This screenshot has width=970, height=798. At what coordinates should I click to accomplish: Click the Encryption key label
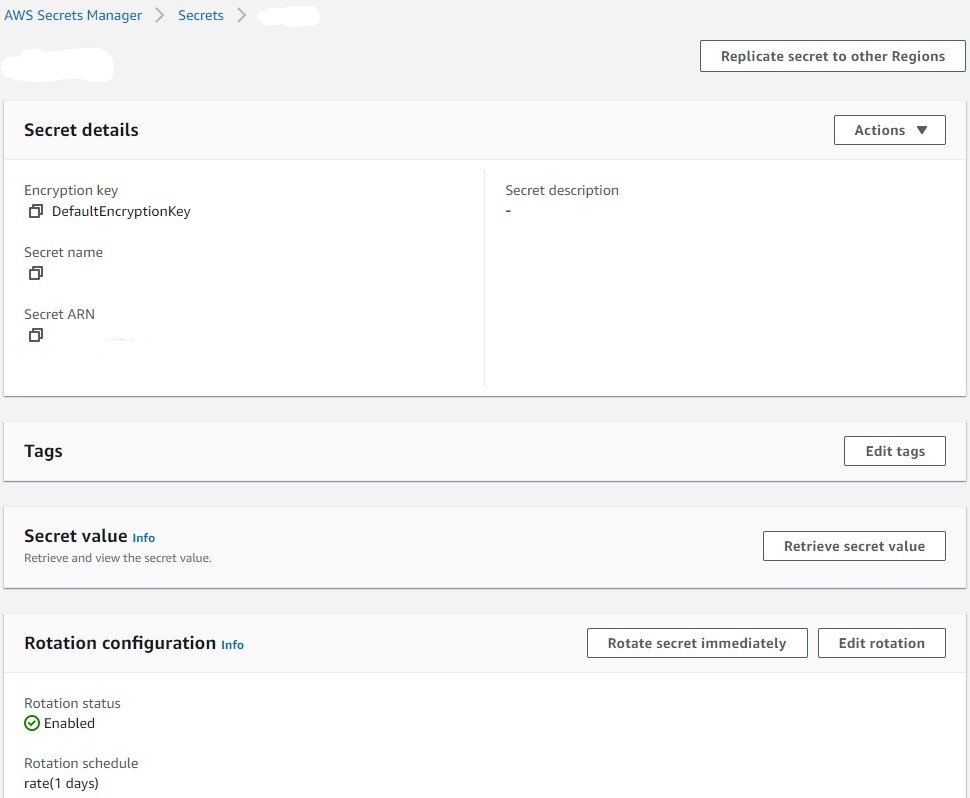(x=71, y=191)
